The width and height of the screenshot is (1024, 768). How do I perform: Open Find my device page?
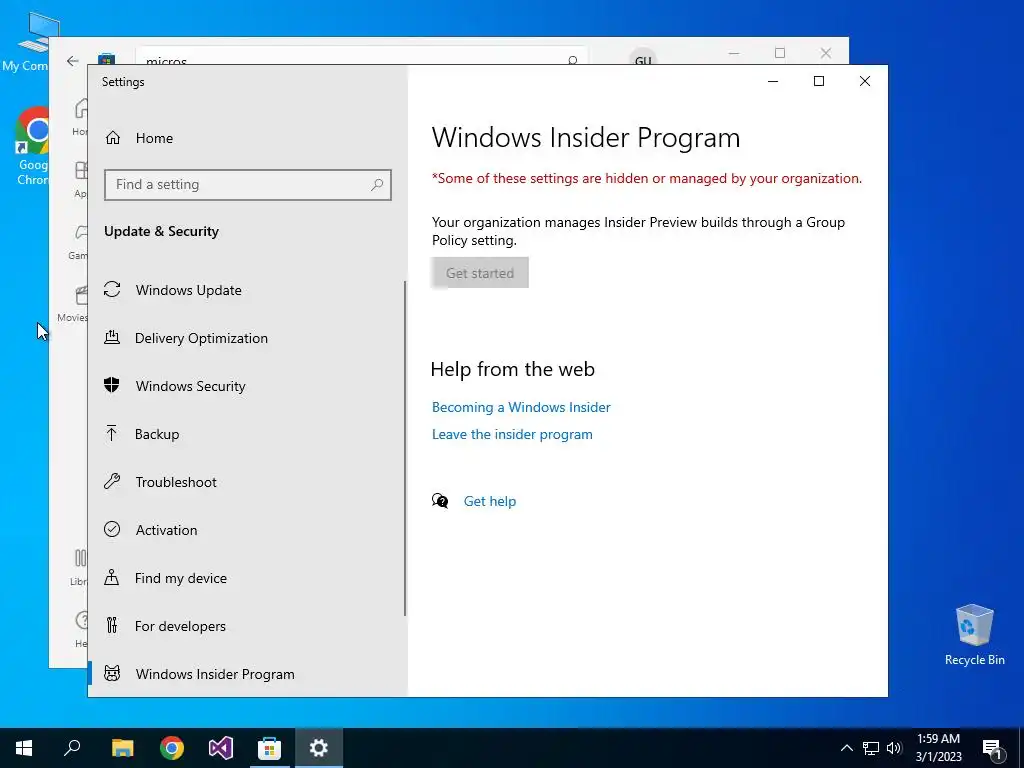tap(246, 578)
